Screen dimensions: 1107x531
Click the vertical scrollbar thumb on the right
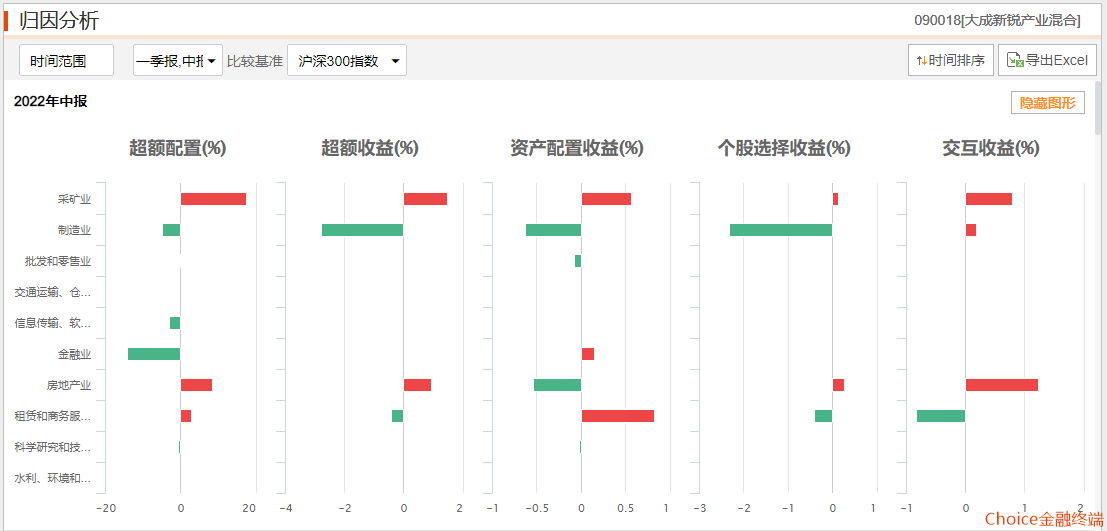pyautogui.click(x=1098, y=107)
